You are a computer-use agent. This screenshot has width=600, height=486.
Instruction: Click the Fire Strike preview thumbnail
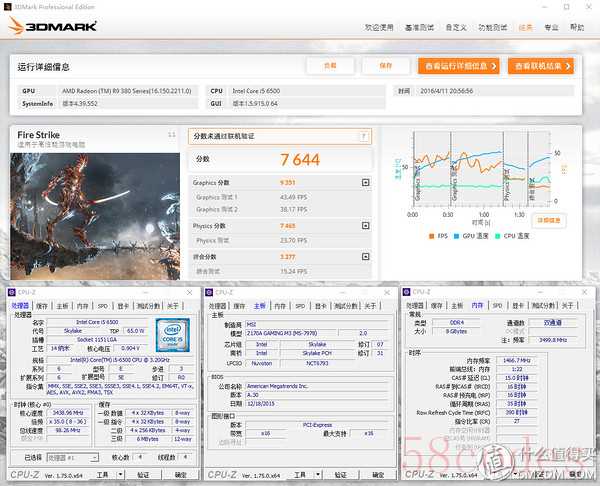tap(95, 216)
